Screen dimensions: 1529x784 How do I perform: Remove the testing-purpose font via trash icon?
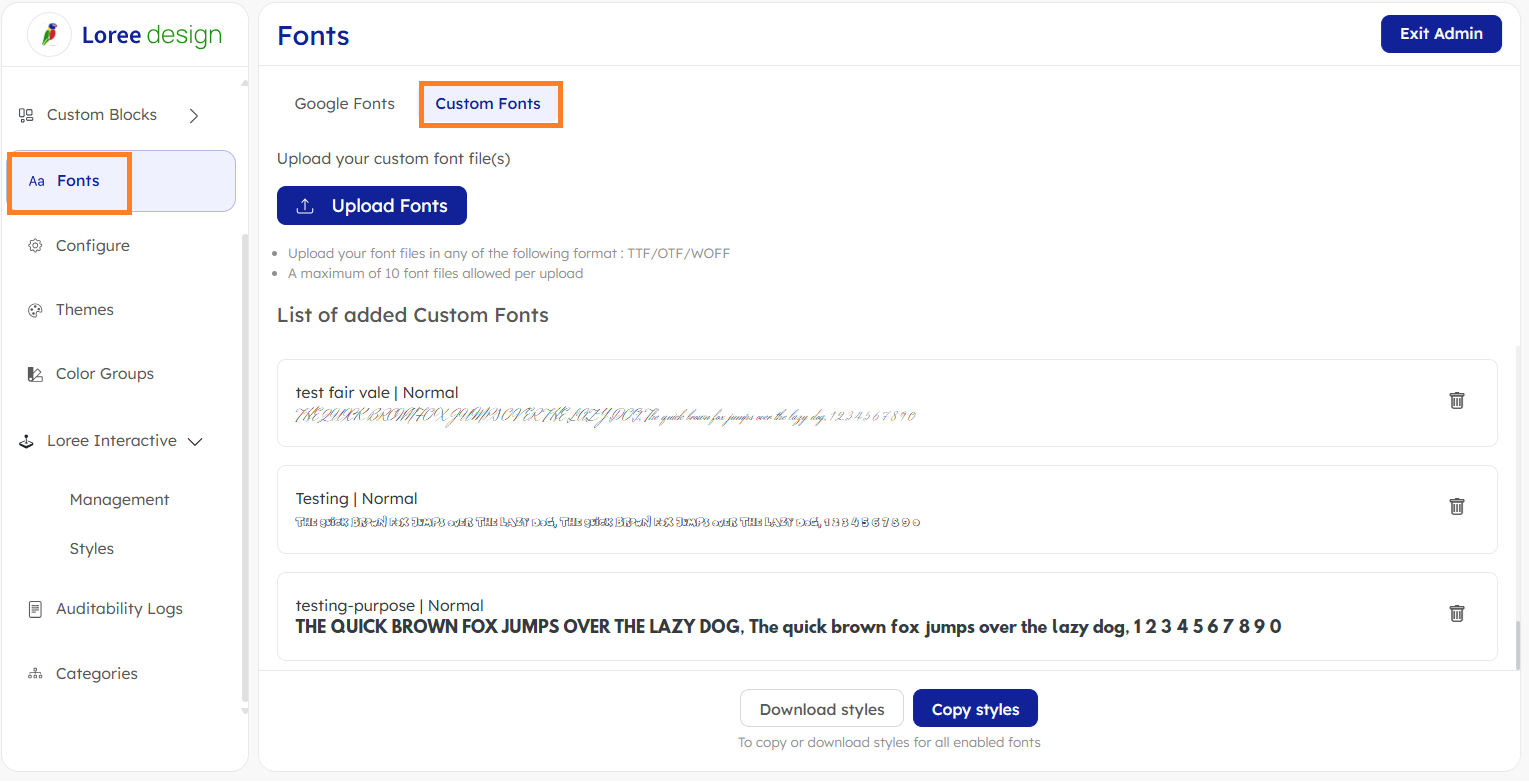pyautogui.click(x=1457, y=613)
